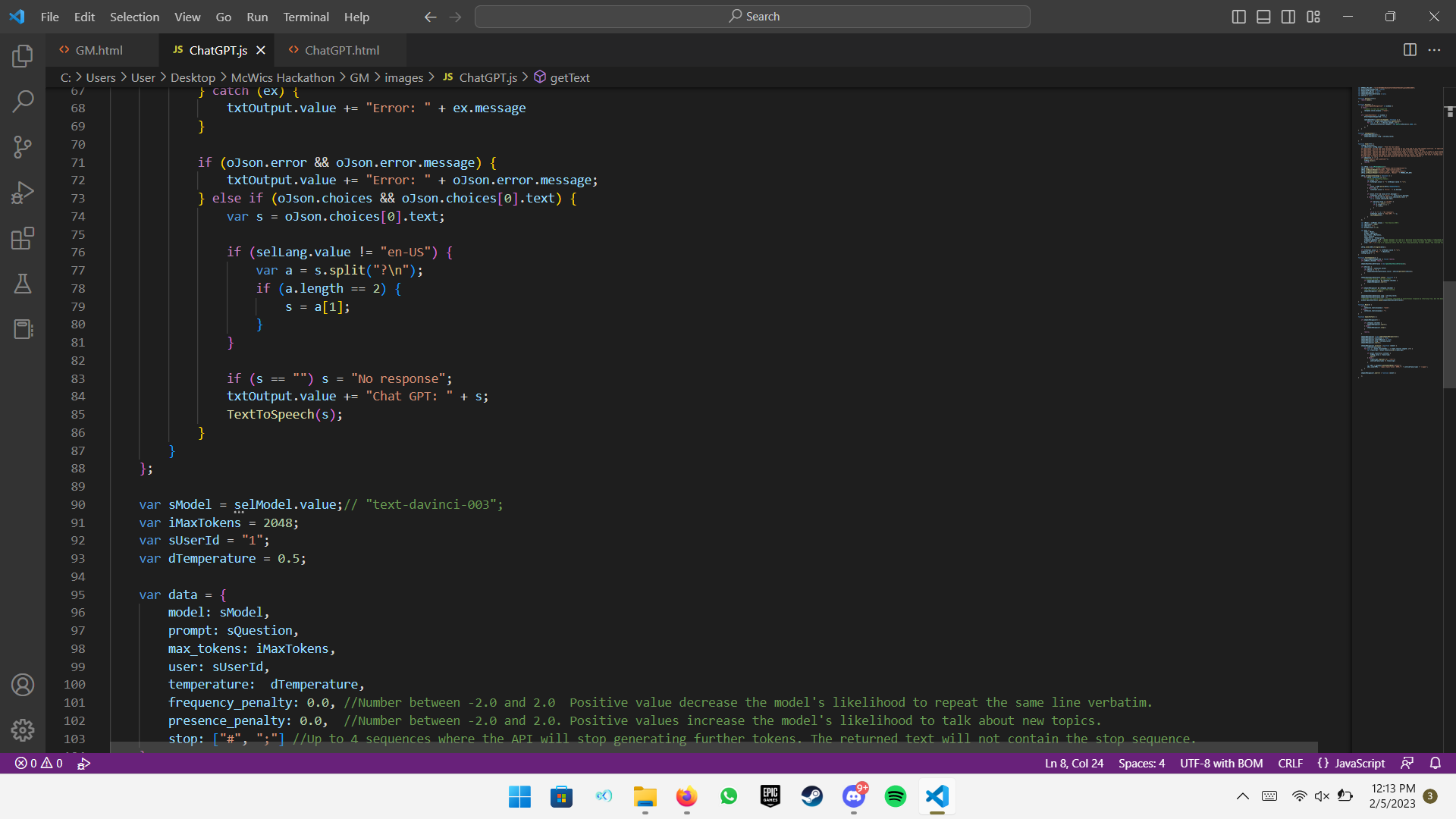Open the Run and Debug view

[23, 193]
